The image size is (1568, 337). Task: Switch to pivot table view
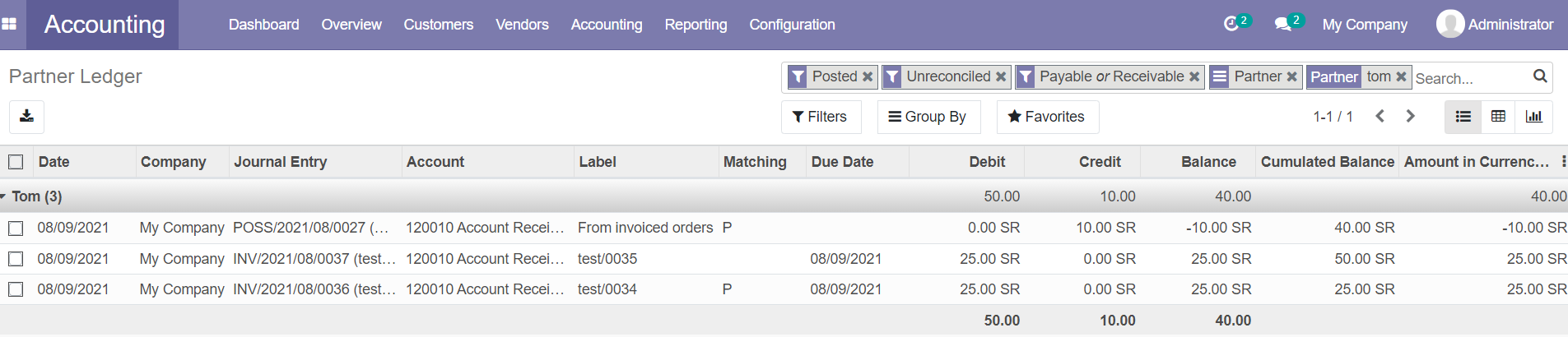pos(1498,117)
